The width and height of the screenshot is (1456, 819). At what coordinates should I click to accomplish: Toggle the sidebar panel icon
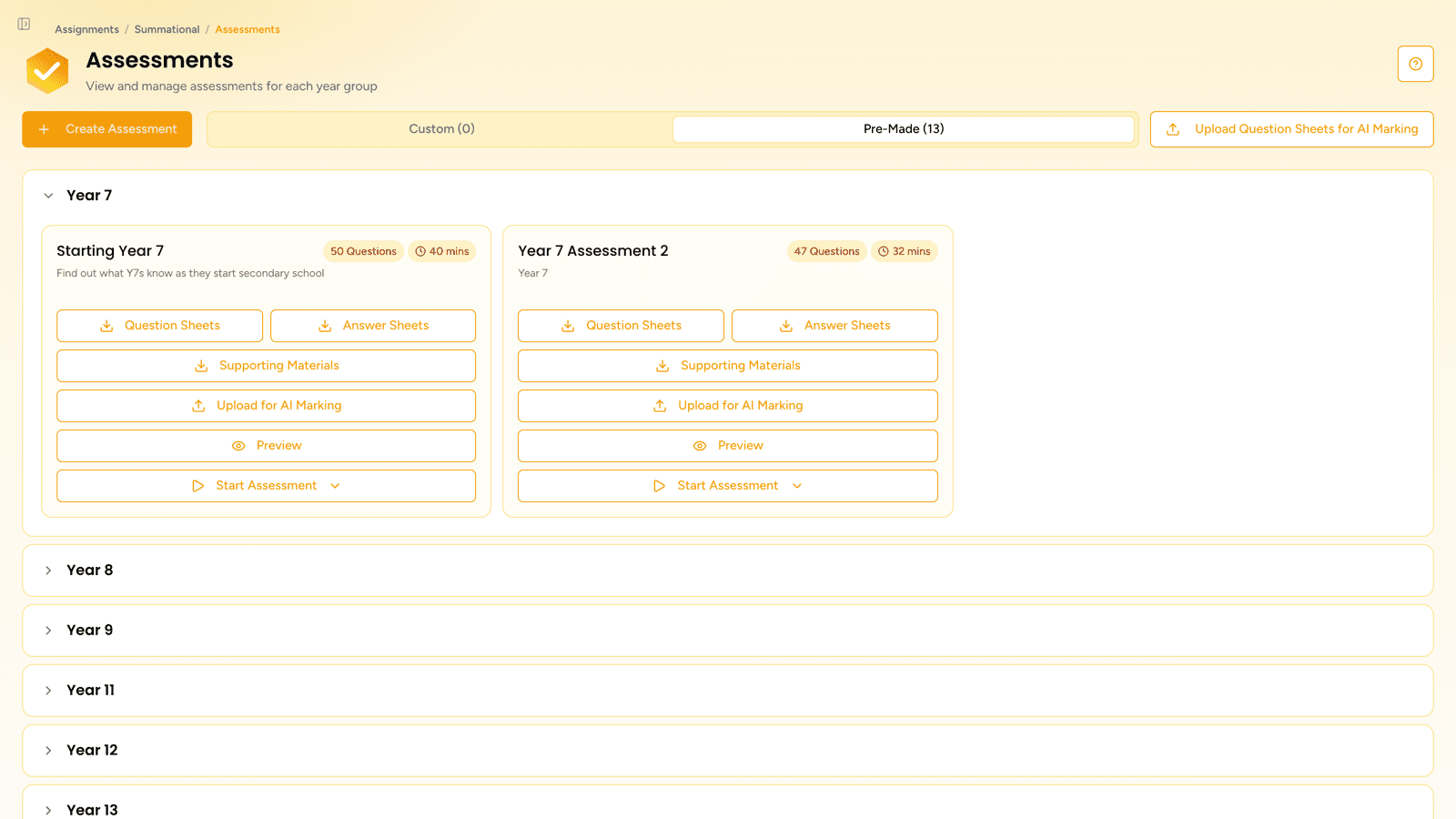[25, 24]
